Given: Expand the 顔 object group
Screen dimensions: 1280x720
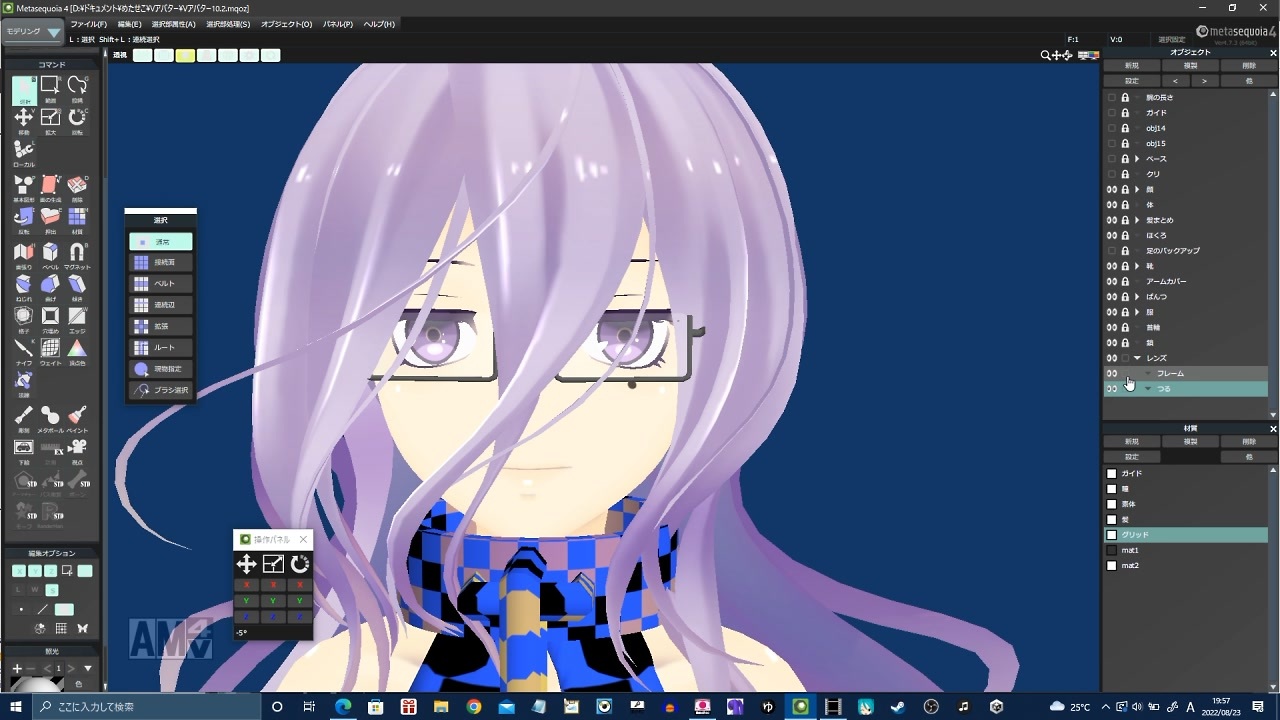Looking at the screenshot, I should coord(1137,189).
